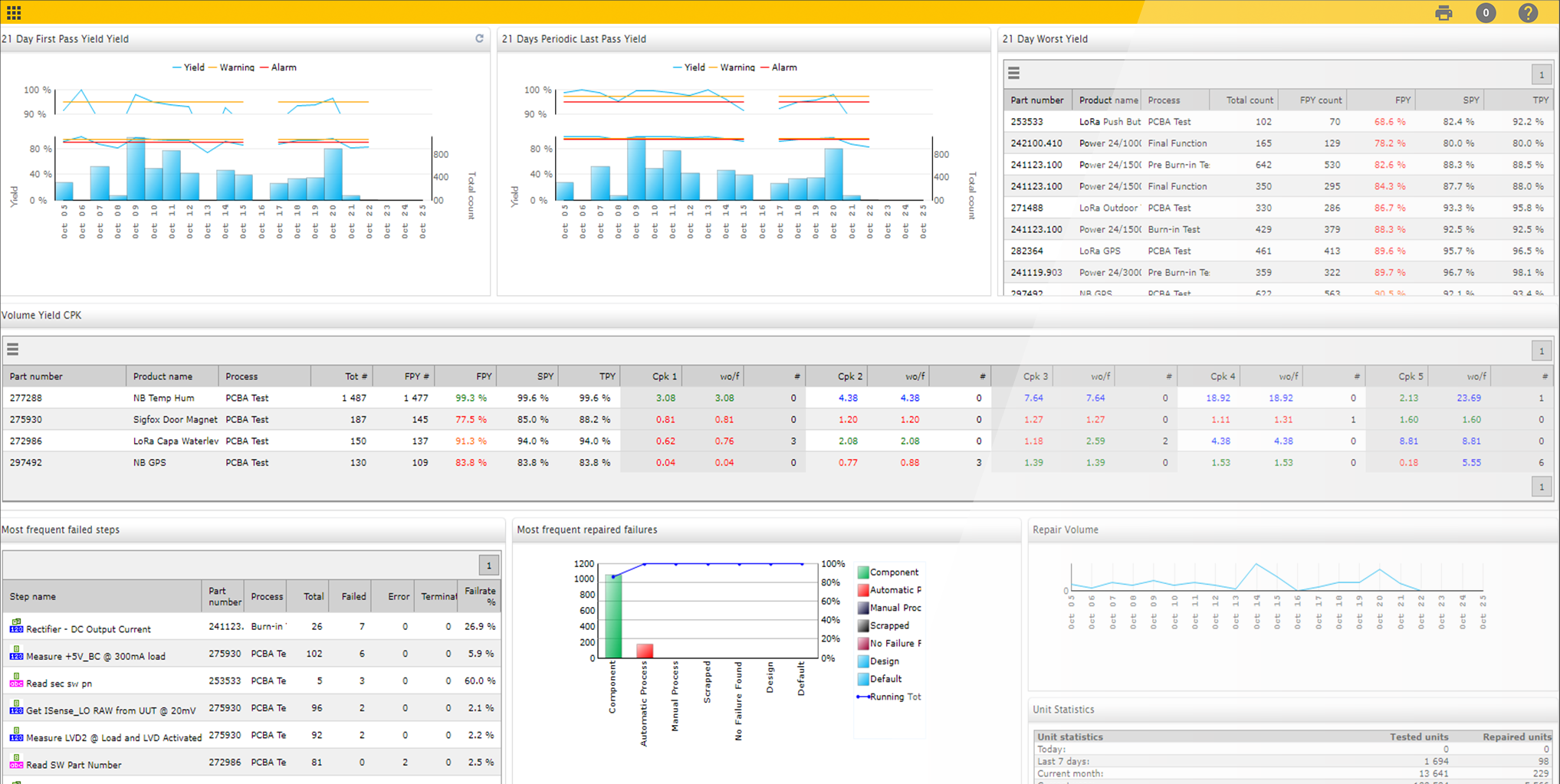This screenshot has height=784, width=1560.
Task: Click oct 20 bar in Last Pass Yield chart
Action: click(x=833, y=174)
